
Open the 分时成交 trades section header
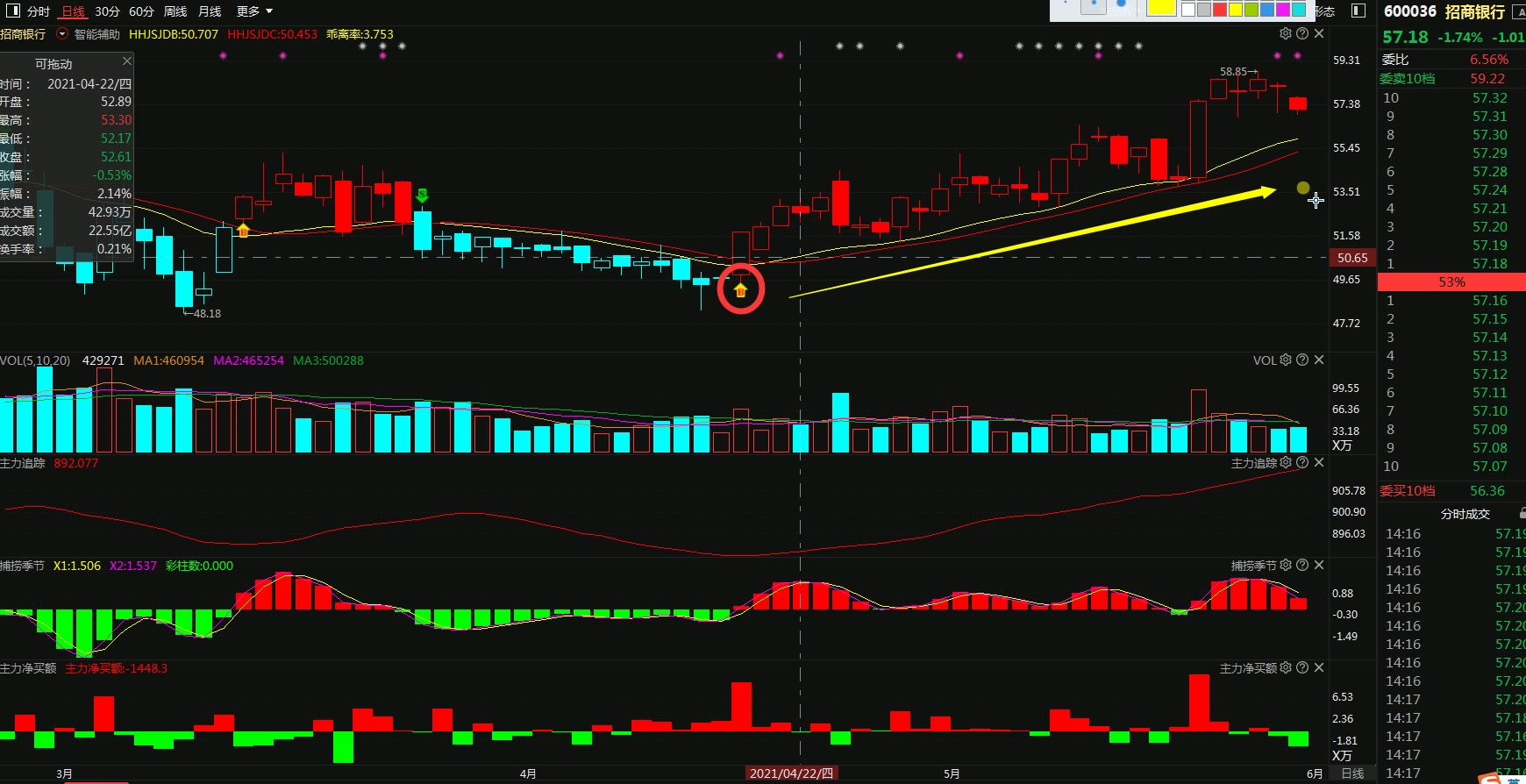coord(1465,514)
